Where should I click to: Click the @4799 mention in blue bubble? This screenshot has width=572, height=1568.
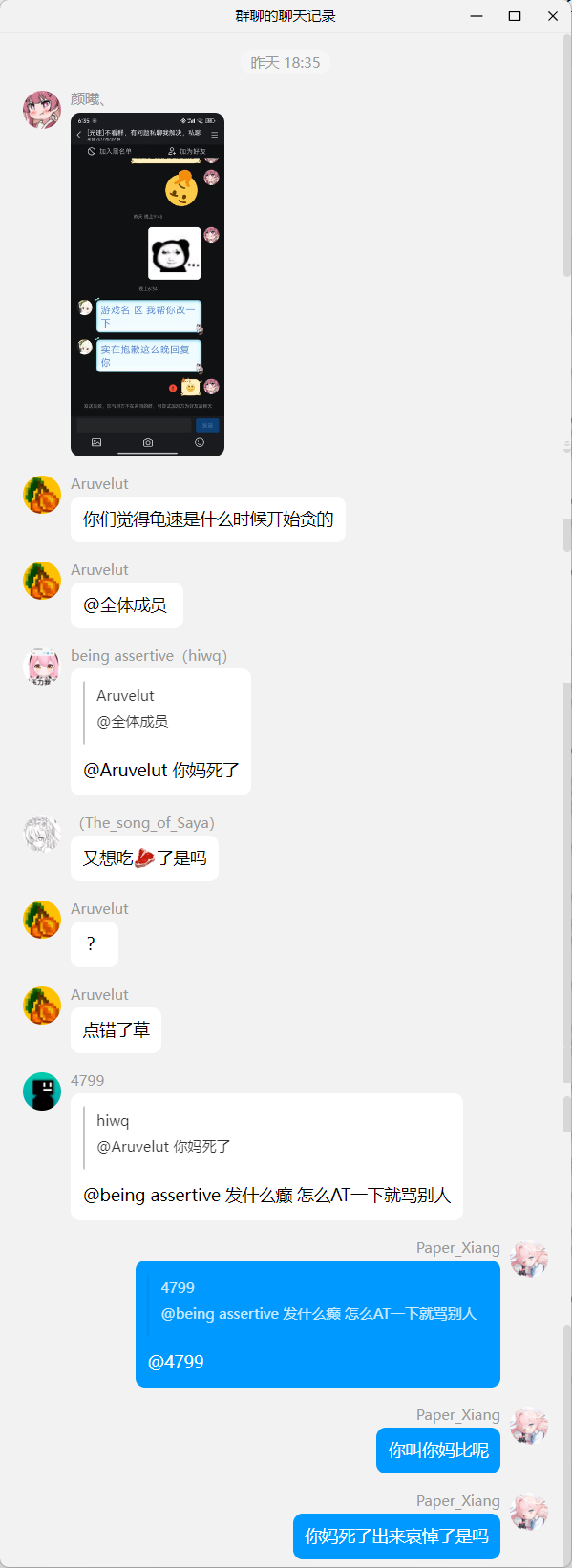click(177, 1362)
